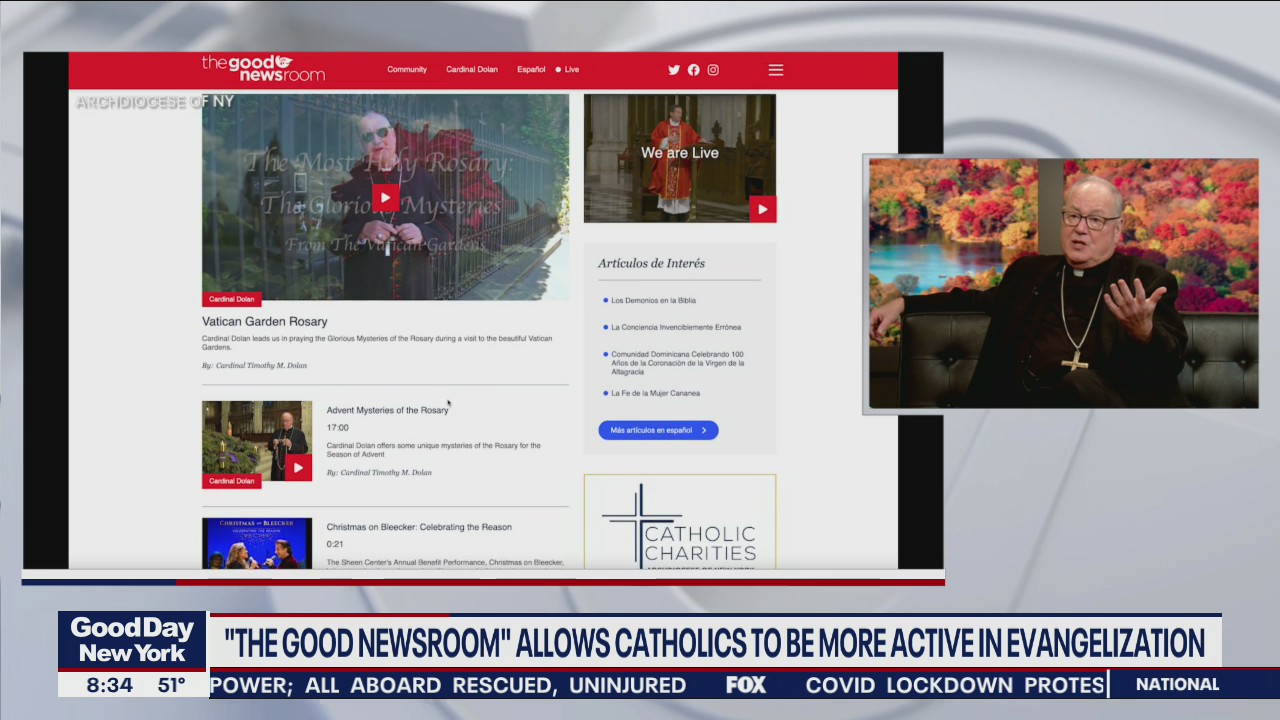Click the red Cardinal Dolan tag badge

tap(231, 298)
